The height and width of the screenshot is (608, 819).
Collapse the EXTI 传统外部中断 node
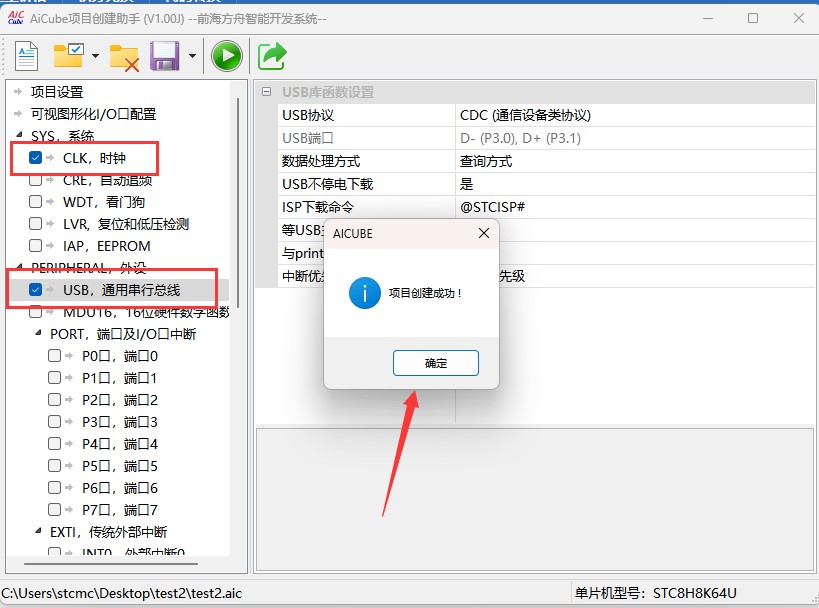click(38, 531)
